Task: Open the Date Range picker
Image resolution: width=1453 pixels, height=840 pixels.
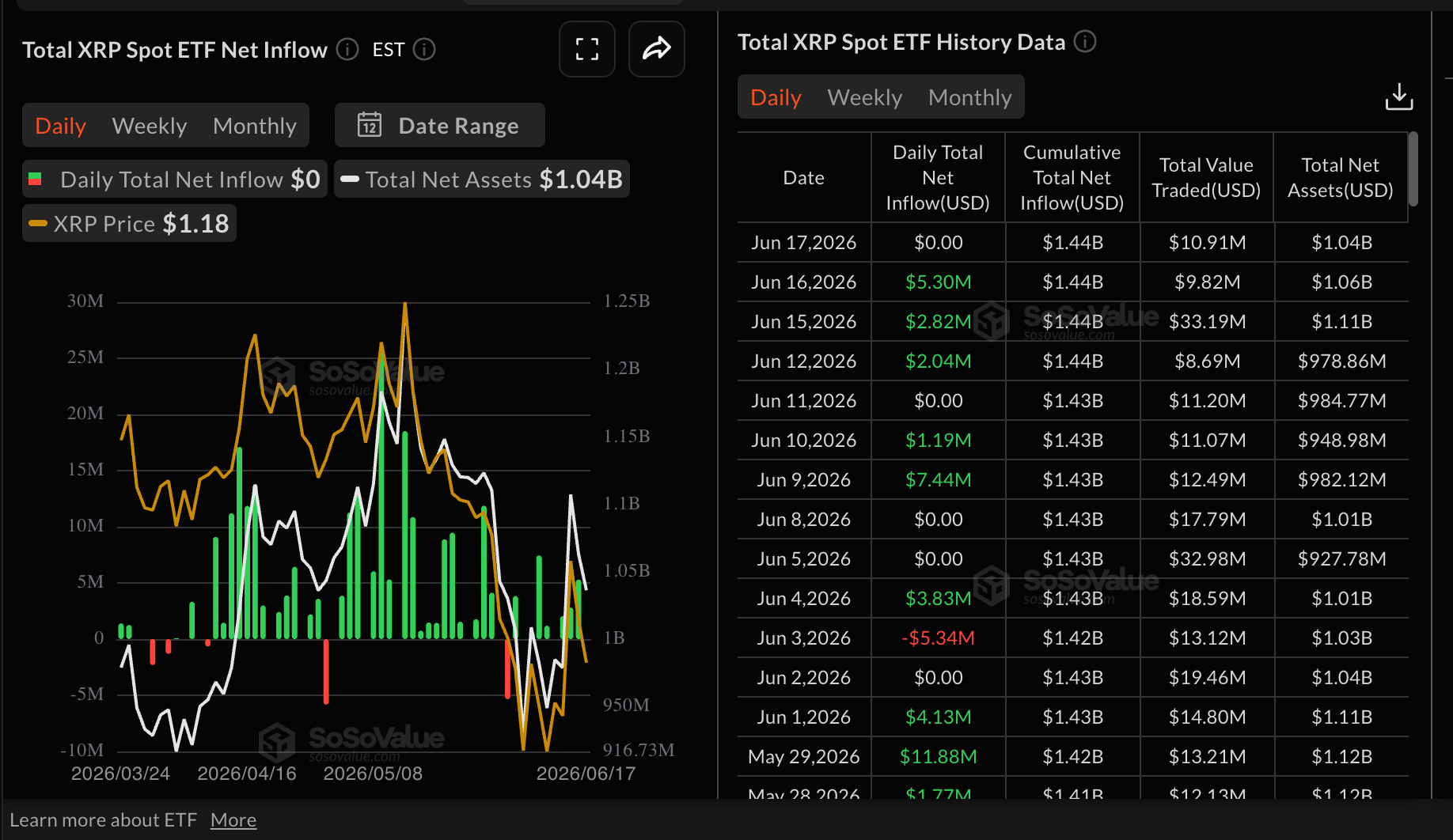Action: pos(440,125)
